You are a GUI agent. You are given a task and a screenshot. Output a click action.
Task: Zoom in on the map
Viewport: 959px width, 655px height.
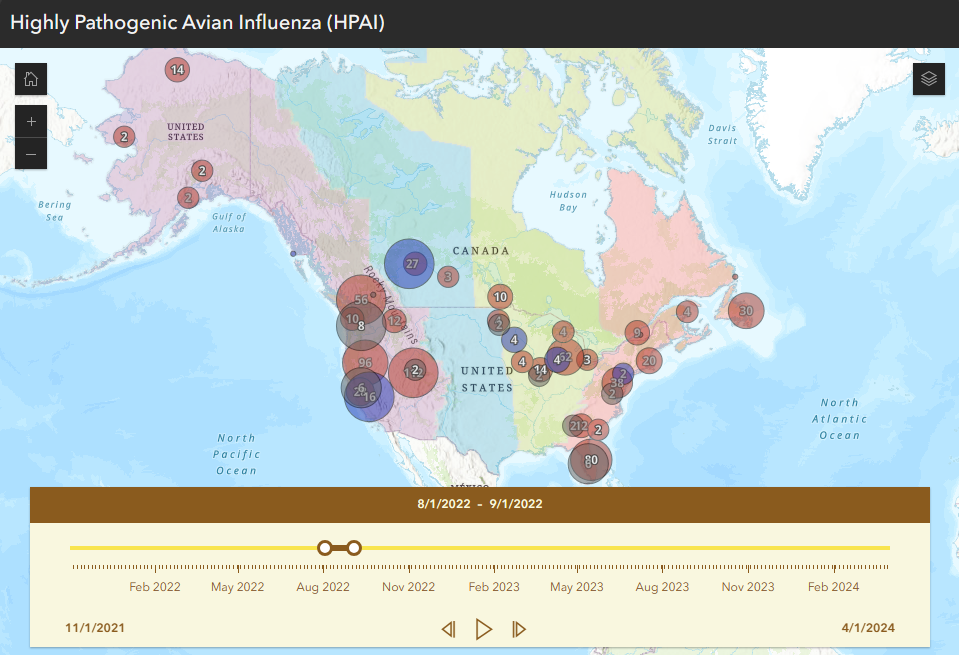[31, 121]
